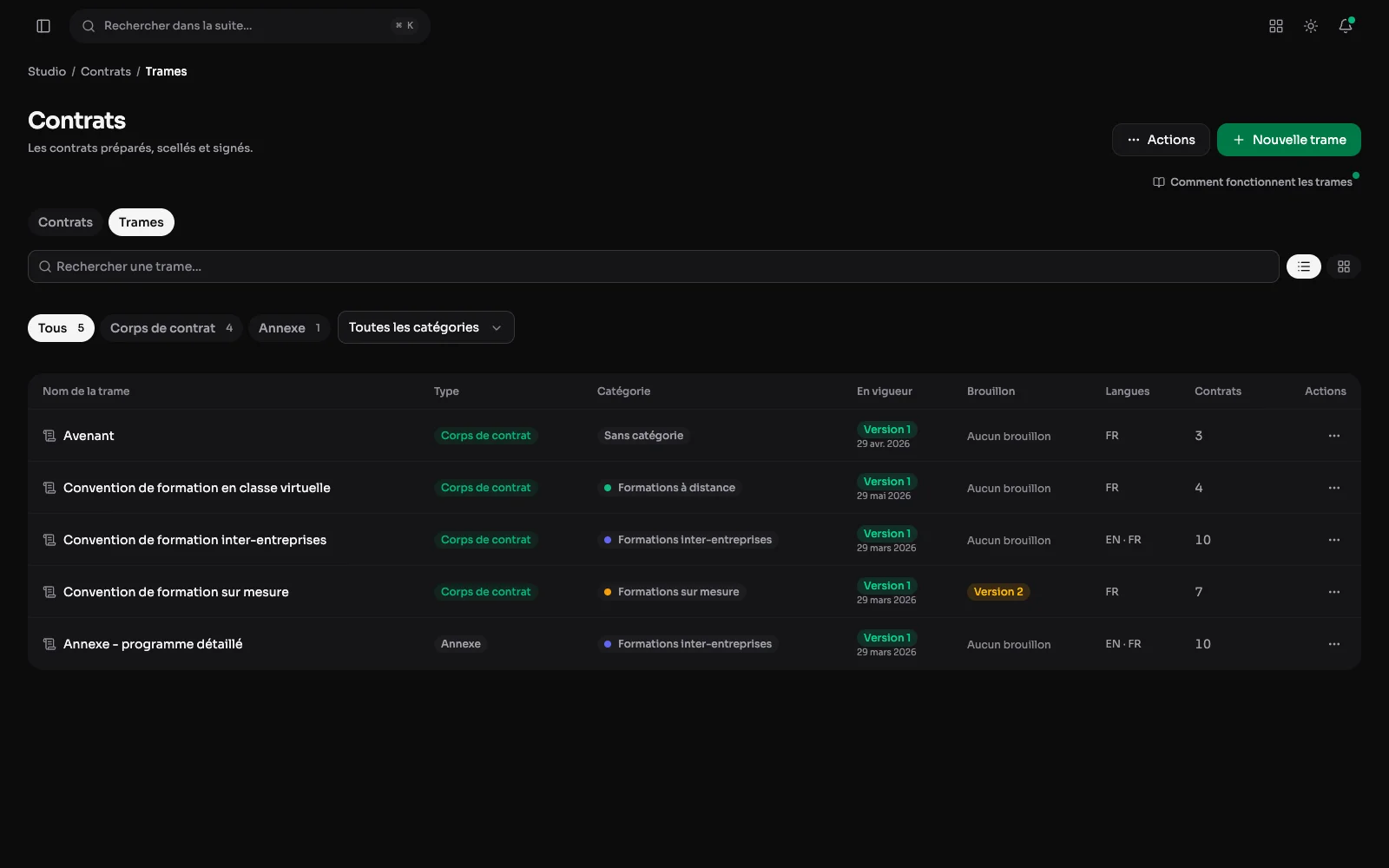This screenshot has height=868, width=1389.
Task: Toggle the sidebar panel icon
Action: 43,26
